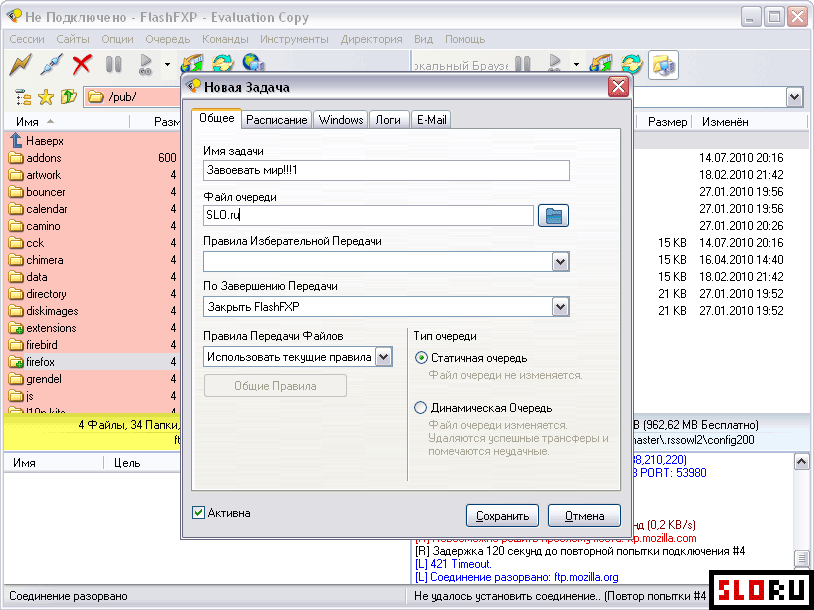
Task: Click the chimera folder icon
Action: pyautogui.click(x=16, y=260)
